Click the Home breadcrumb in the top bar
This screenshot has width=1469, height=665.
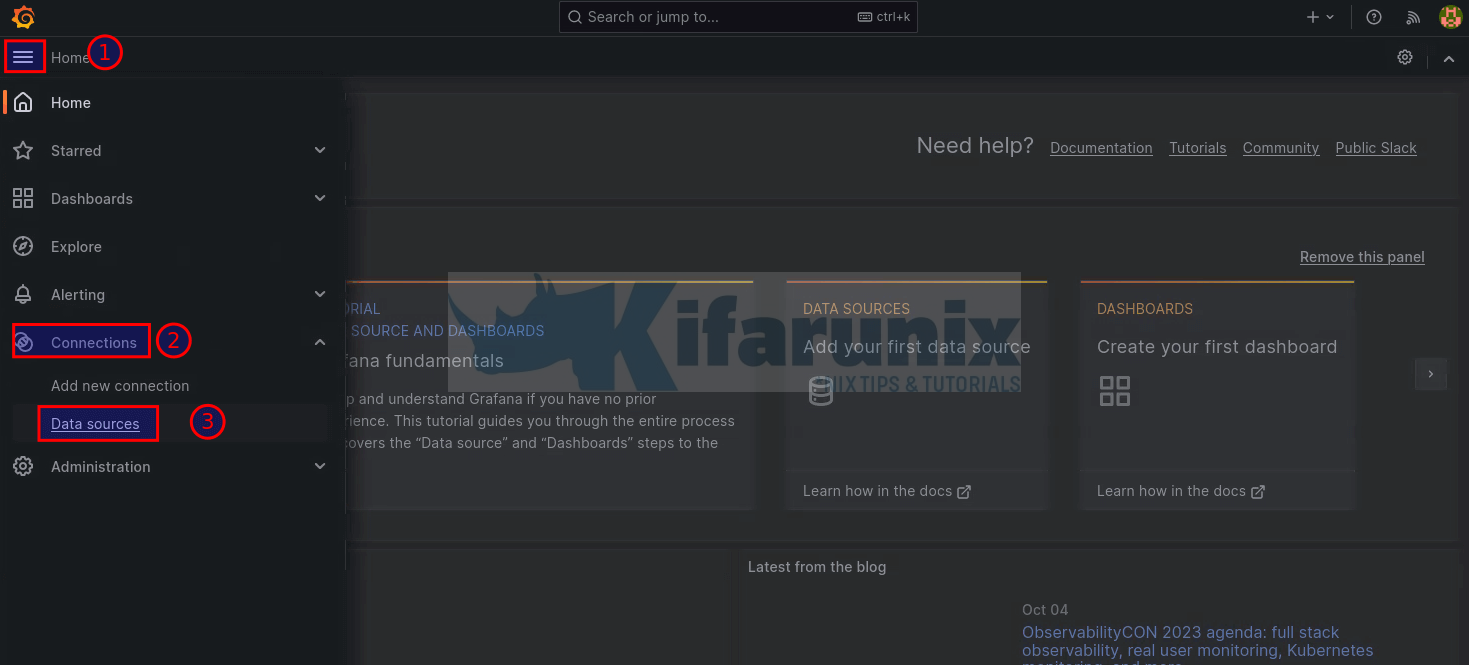69,58
